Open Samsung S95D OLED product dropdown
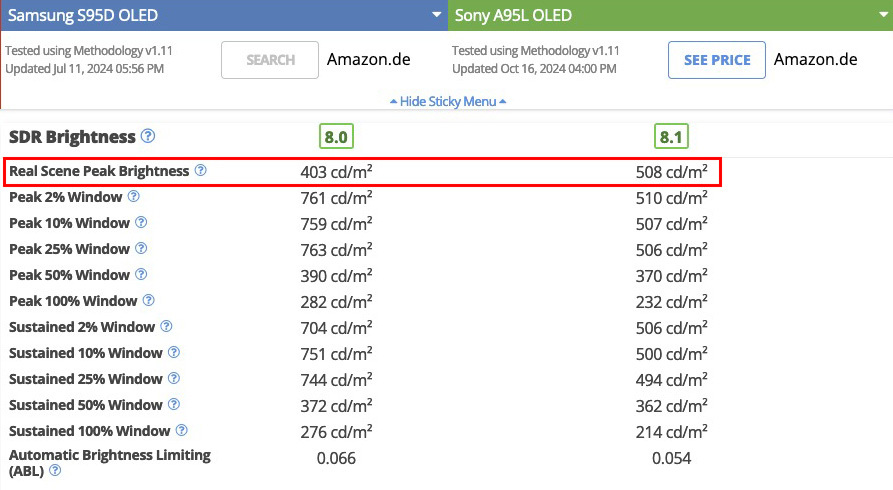This screenshot has width=893, height=490. pyautogui.click(x=436, y=15)
